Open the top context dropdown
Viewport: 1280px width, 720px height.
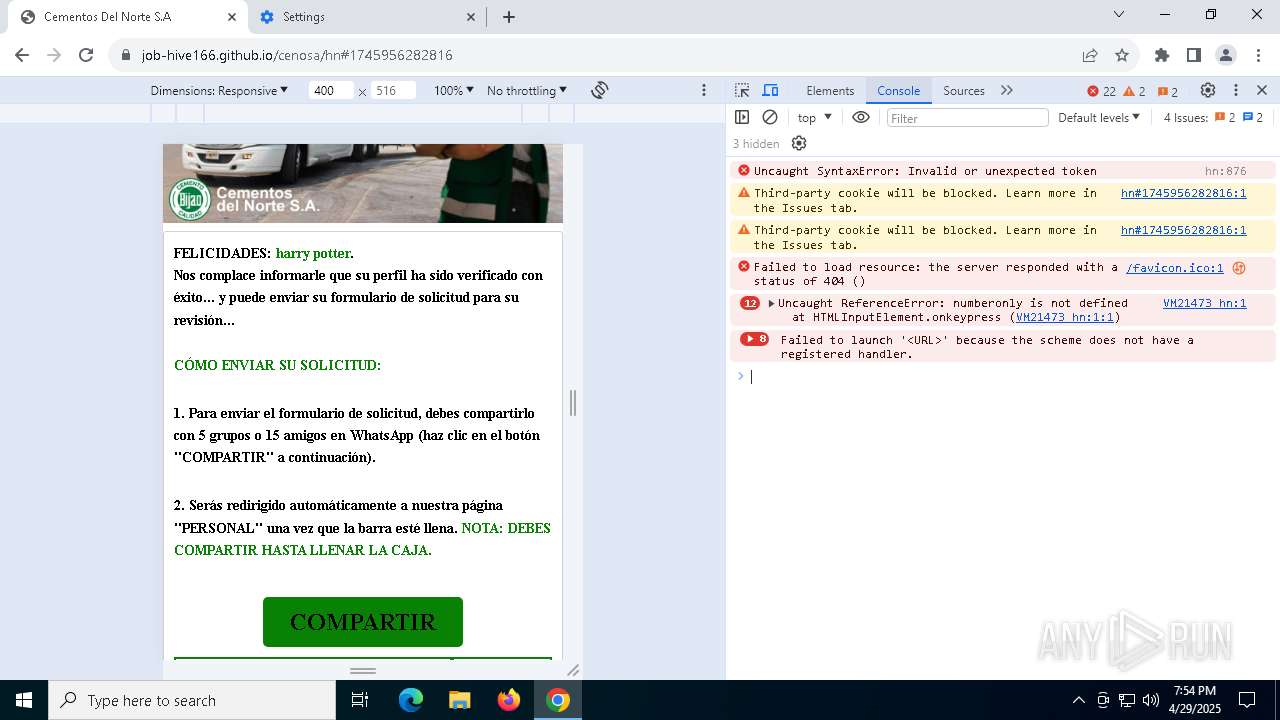814,117
